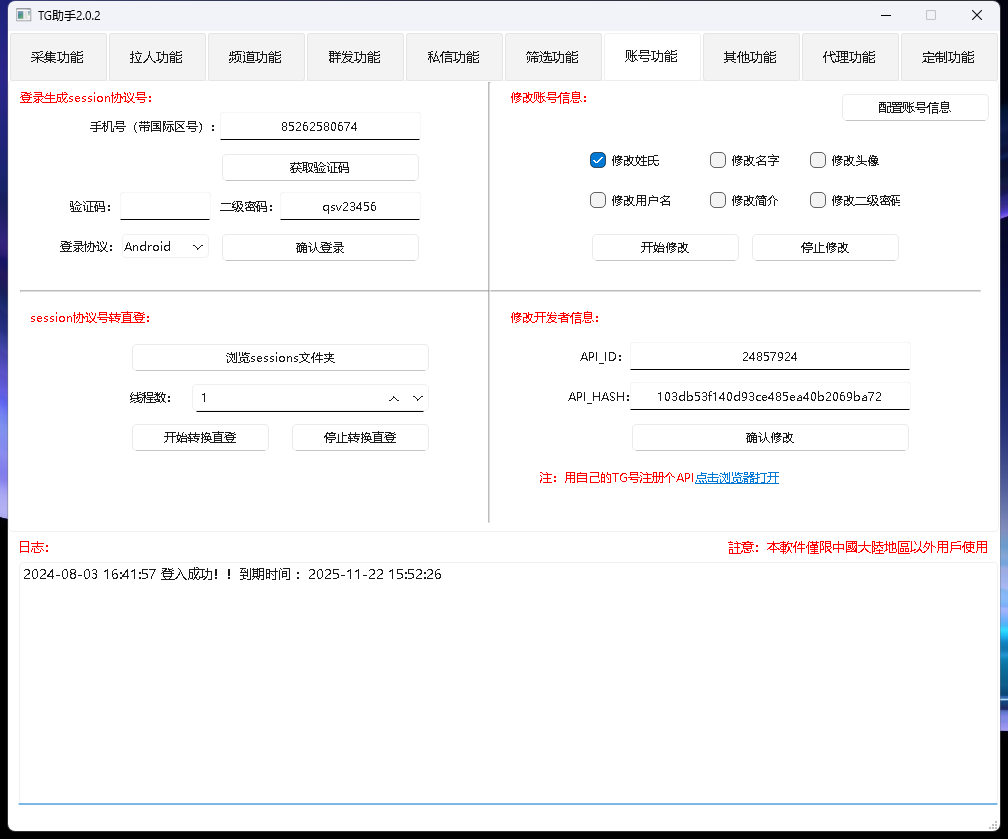Screen dimensions: 1008x839
Task: Increase 线程数 with the up arrow
Action: point(393,398)
